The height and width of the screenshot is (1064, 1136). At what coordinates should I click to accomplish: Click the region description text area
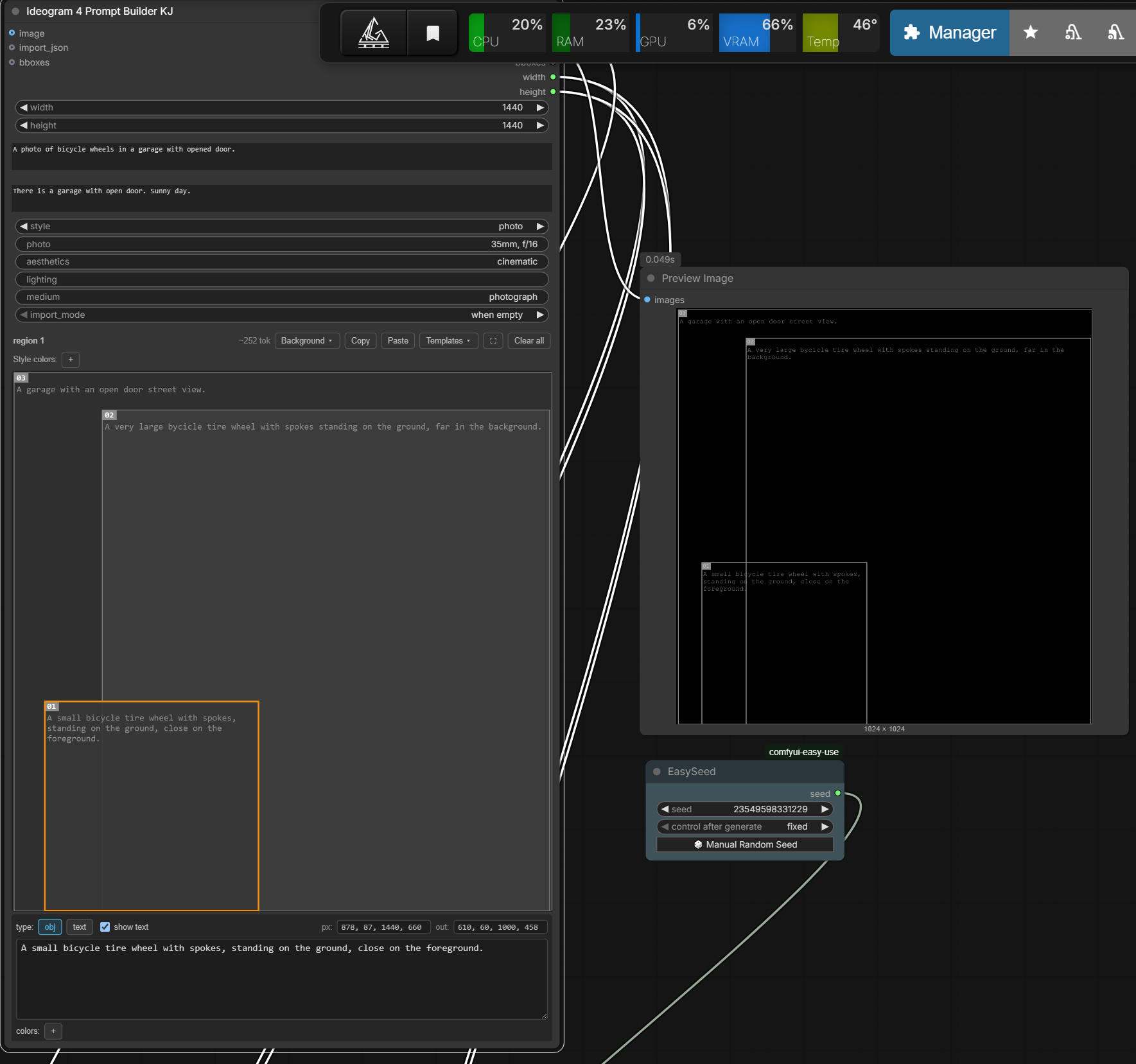point(282,979)
